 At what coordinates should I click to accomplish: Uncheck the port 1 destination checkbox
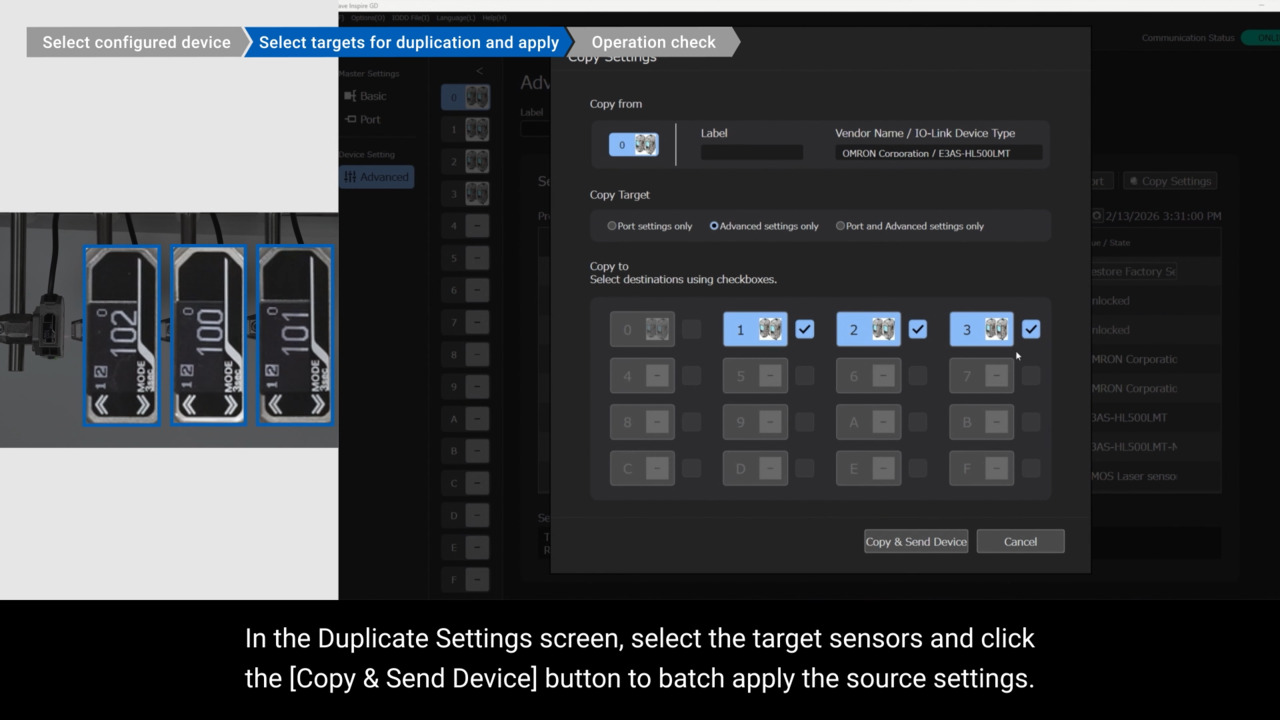click(x=805, y=329)
